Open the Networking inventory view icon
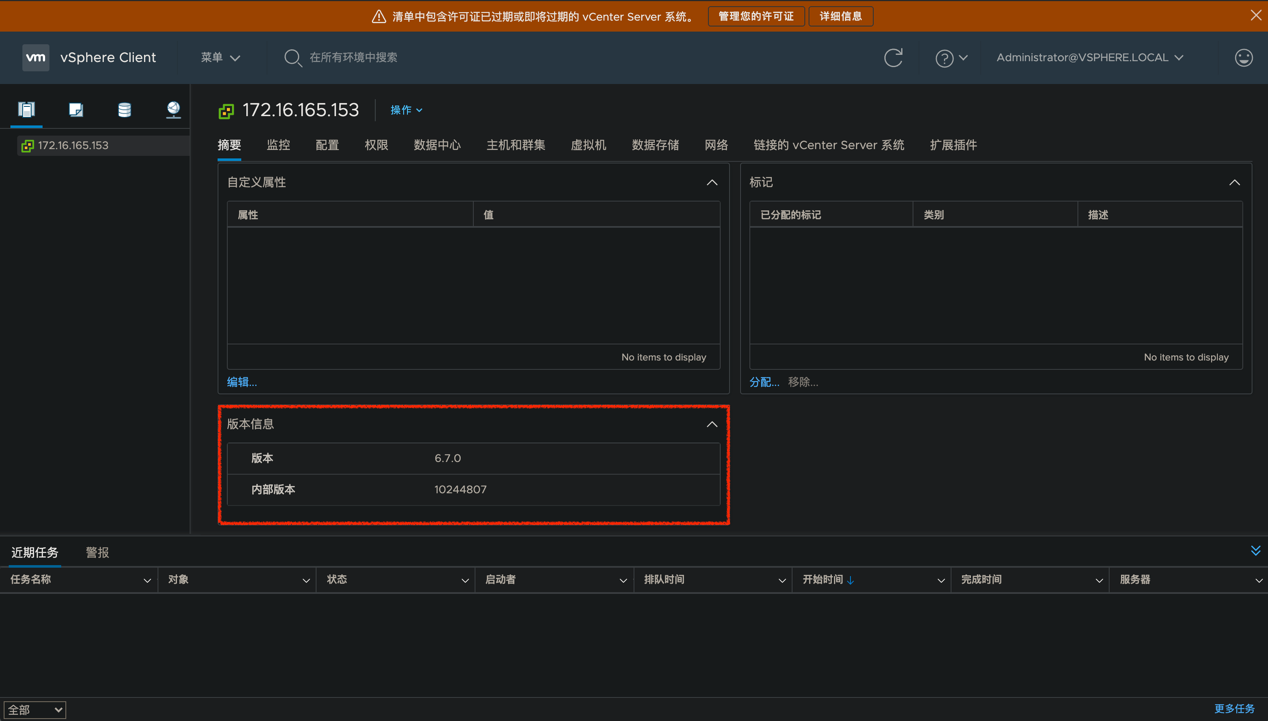Image resolution: width=1268 pixels, height=721 pixels. [173, 110]
